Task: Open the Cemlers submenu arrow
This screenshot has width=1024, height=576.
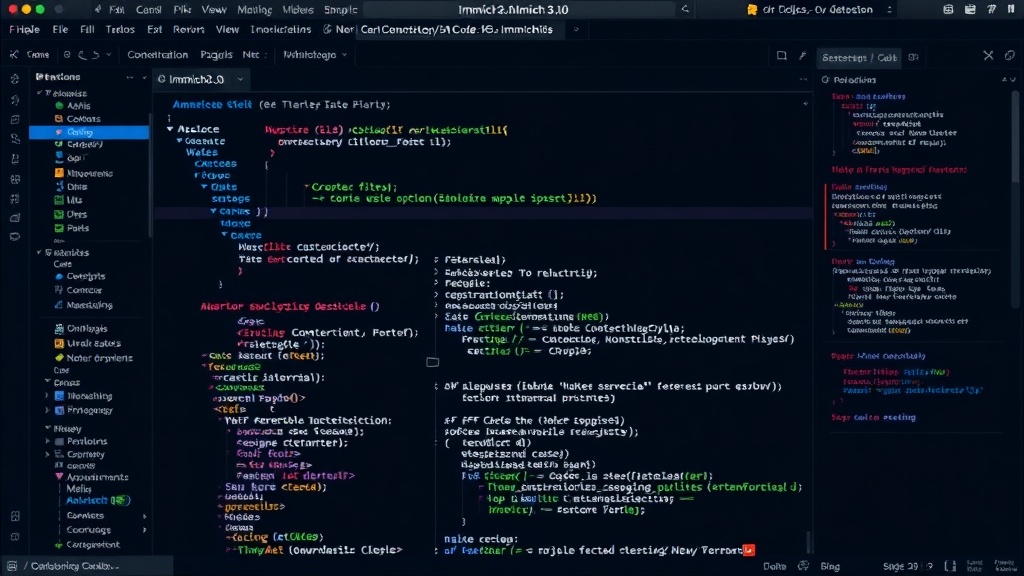Action: [x=144, y=516]
